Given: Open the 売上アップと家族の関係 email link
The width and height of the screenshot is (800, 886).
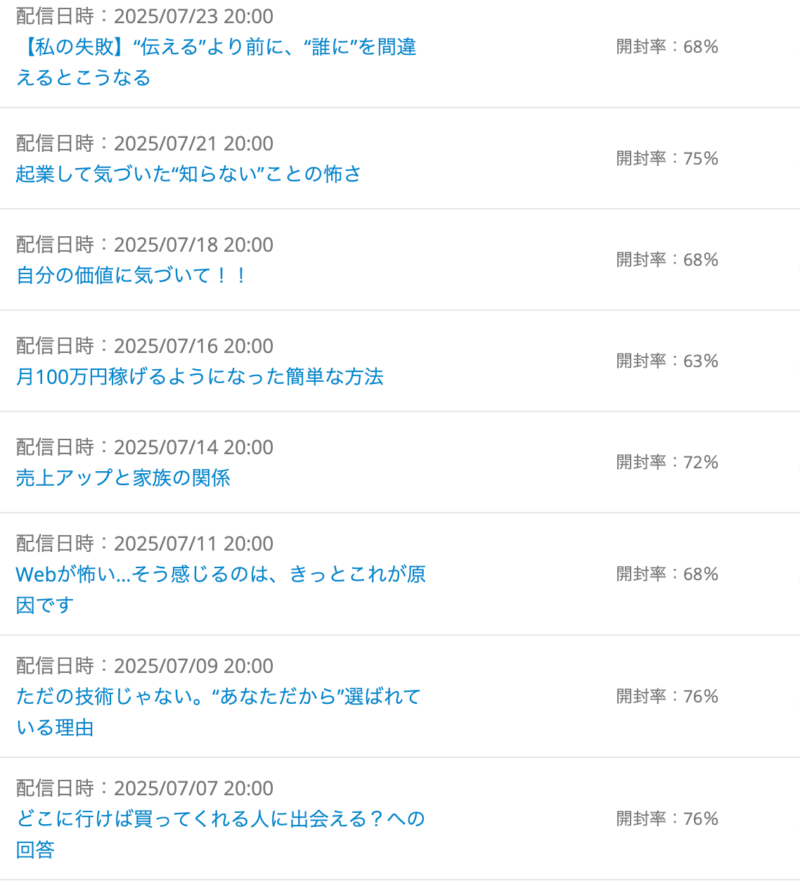Looking at the screenshot, I should [x=123, y=477].
